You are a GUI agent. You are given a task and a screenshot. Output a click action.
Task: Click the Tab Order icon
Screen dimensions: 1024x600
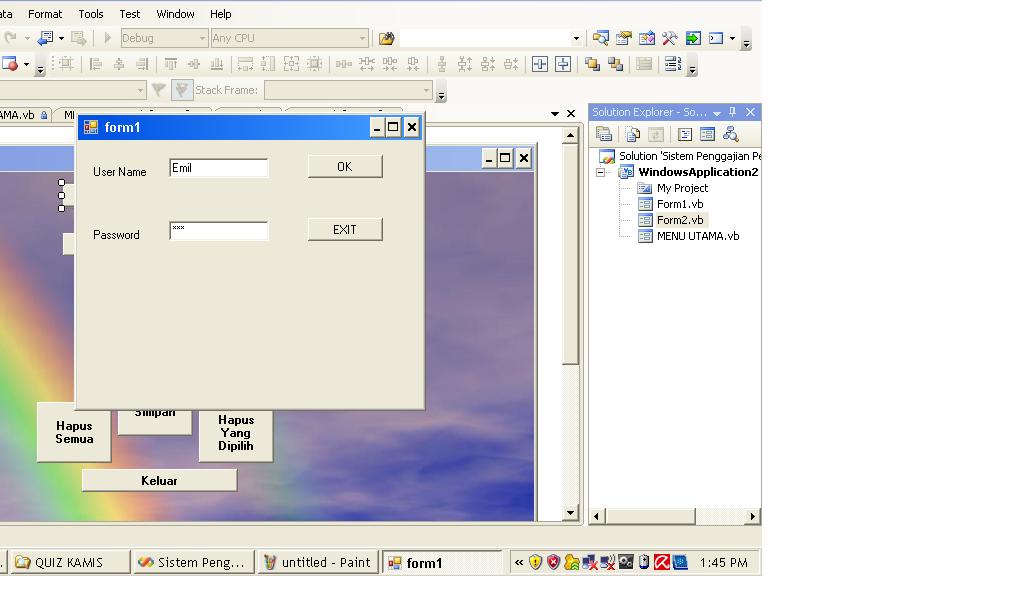pyautogui.click(x=673, y=64)
